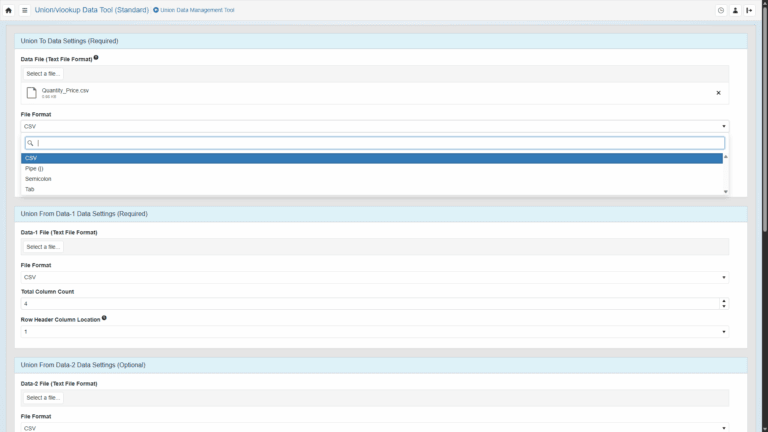Click the Data File help icon
The width and height of the screenshot is (768, 432).
click(x=96, y=58)
